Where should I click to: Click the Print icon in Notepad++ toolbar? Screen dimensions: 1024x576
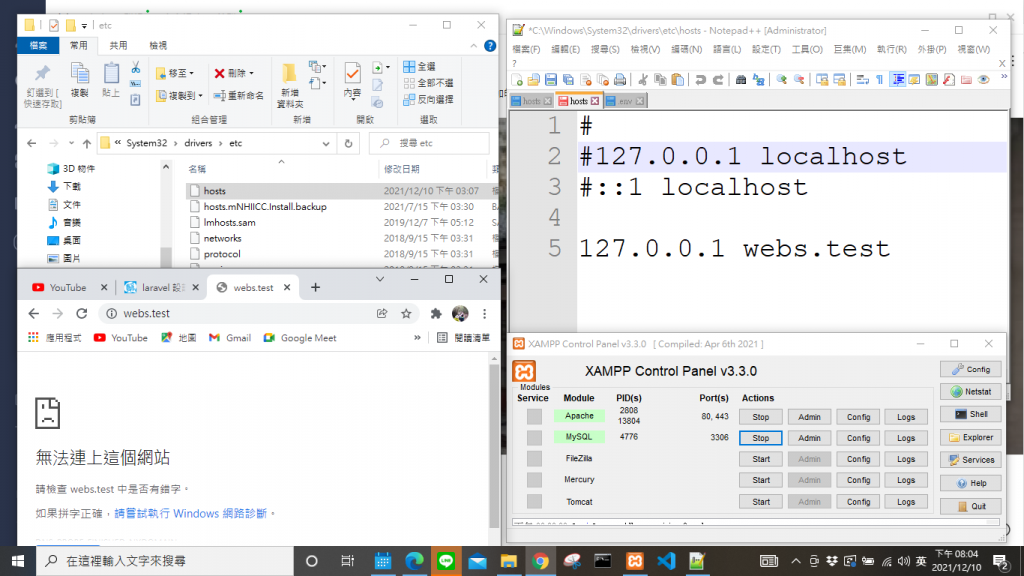tap(620, 80)
